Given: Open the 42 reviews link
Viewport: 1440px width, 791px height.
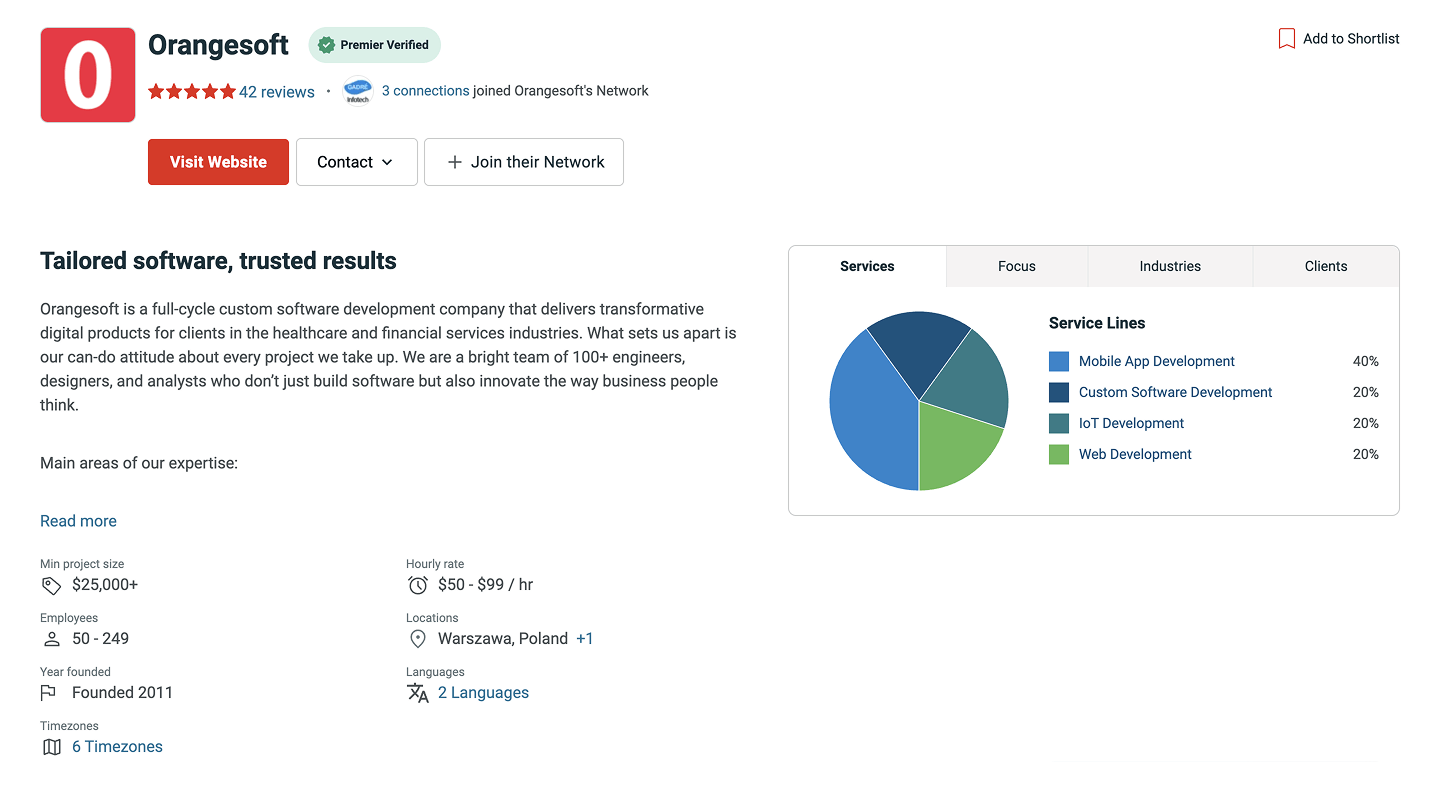Looking at the screenshot, I should [277, 92].
